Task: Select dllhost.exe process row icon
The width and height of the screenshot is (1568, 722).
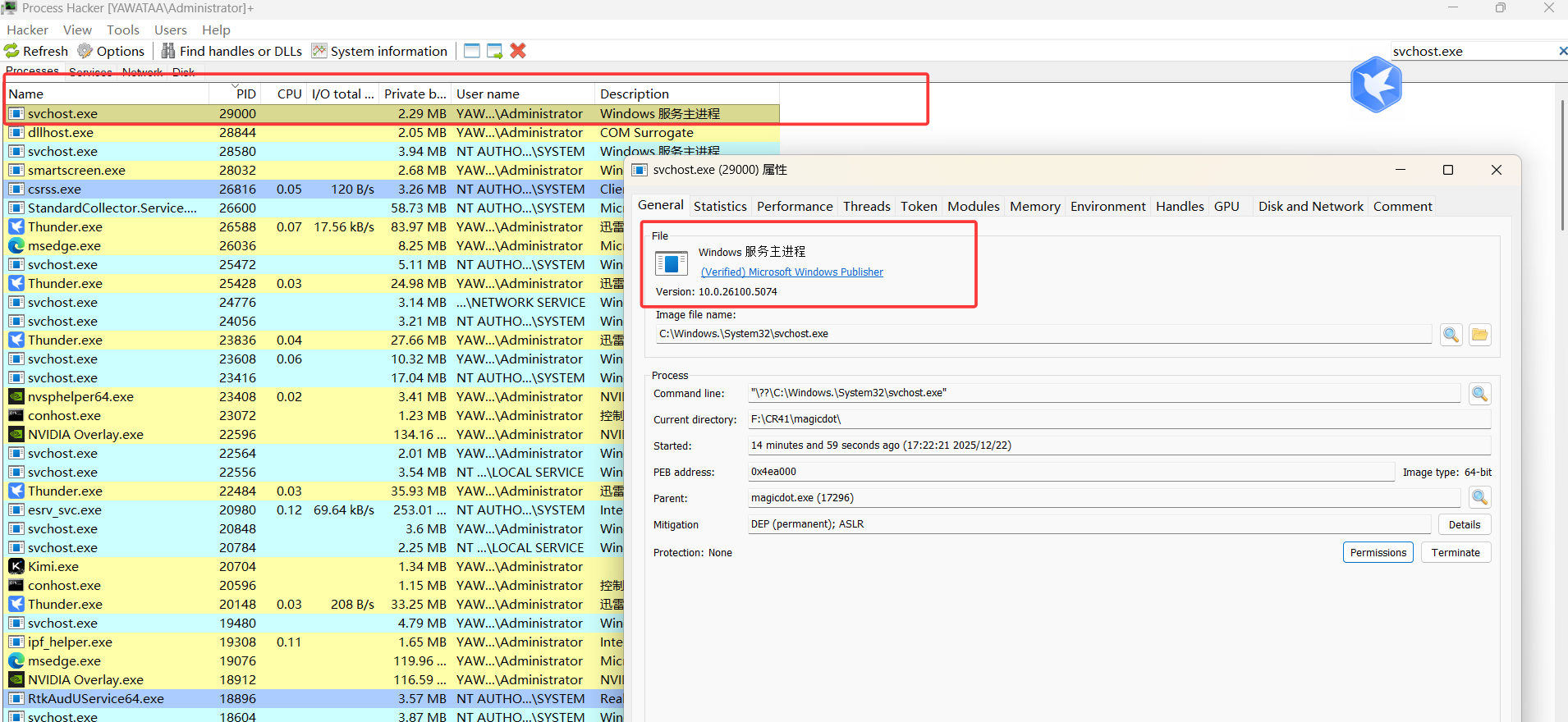Action: coord(16,132)
